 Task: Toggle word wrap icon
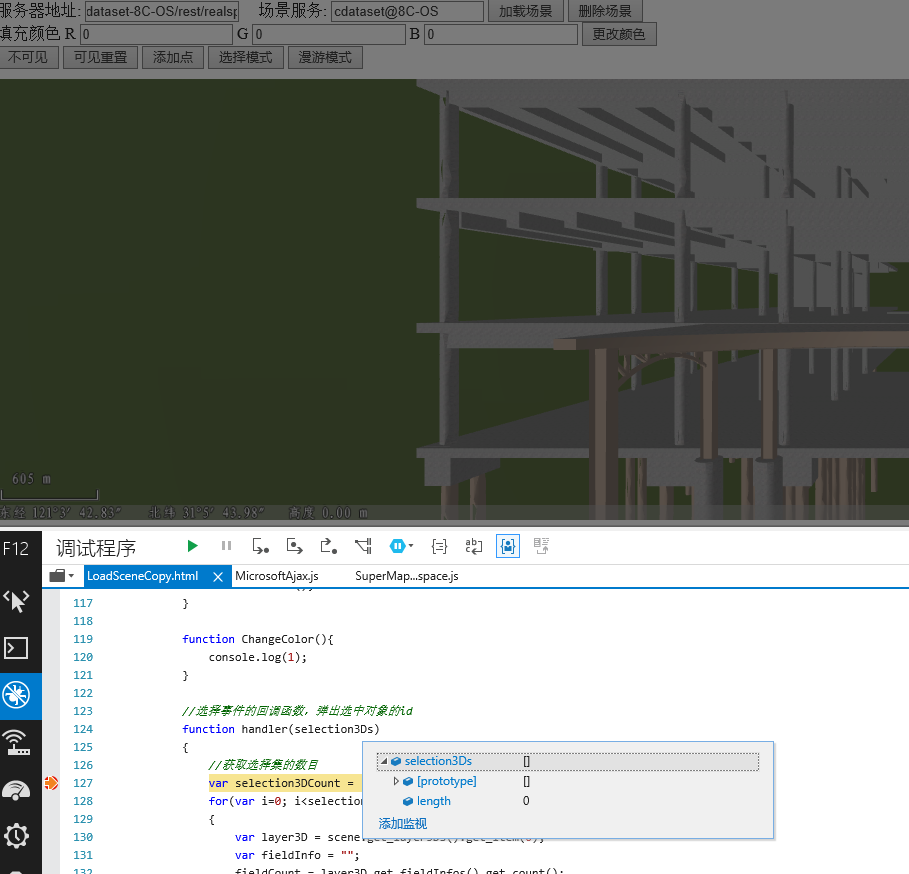coord(474,546)
